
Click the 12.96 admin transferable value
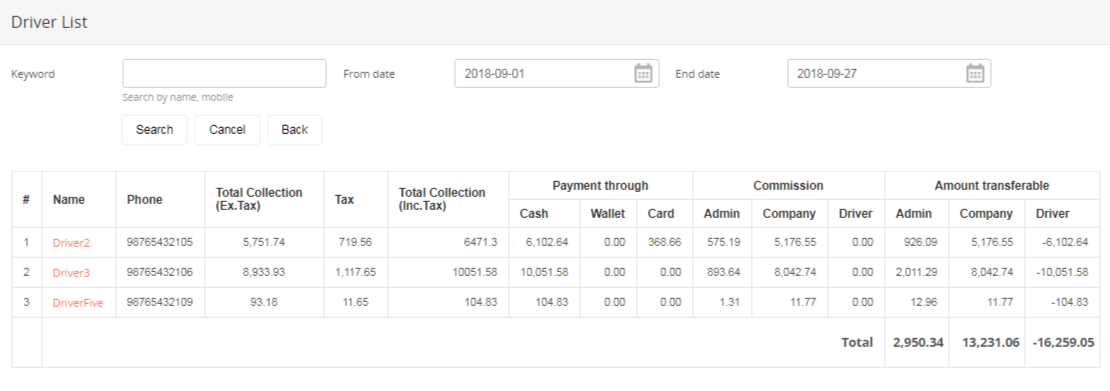click(925, 302)
